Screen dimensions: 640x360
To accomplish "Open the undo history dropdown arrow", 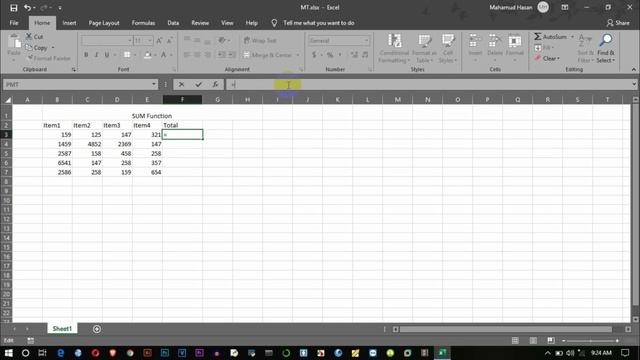I will point(34,8).
